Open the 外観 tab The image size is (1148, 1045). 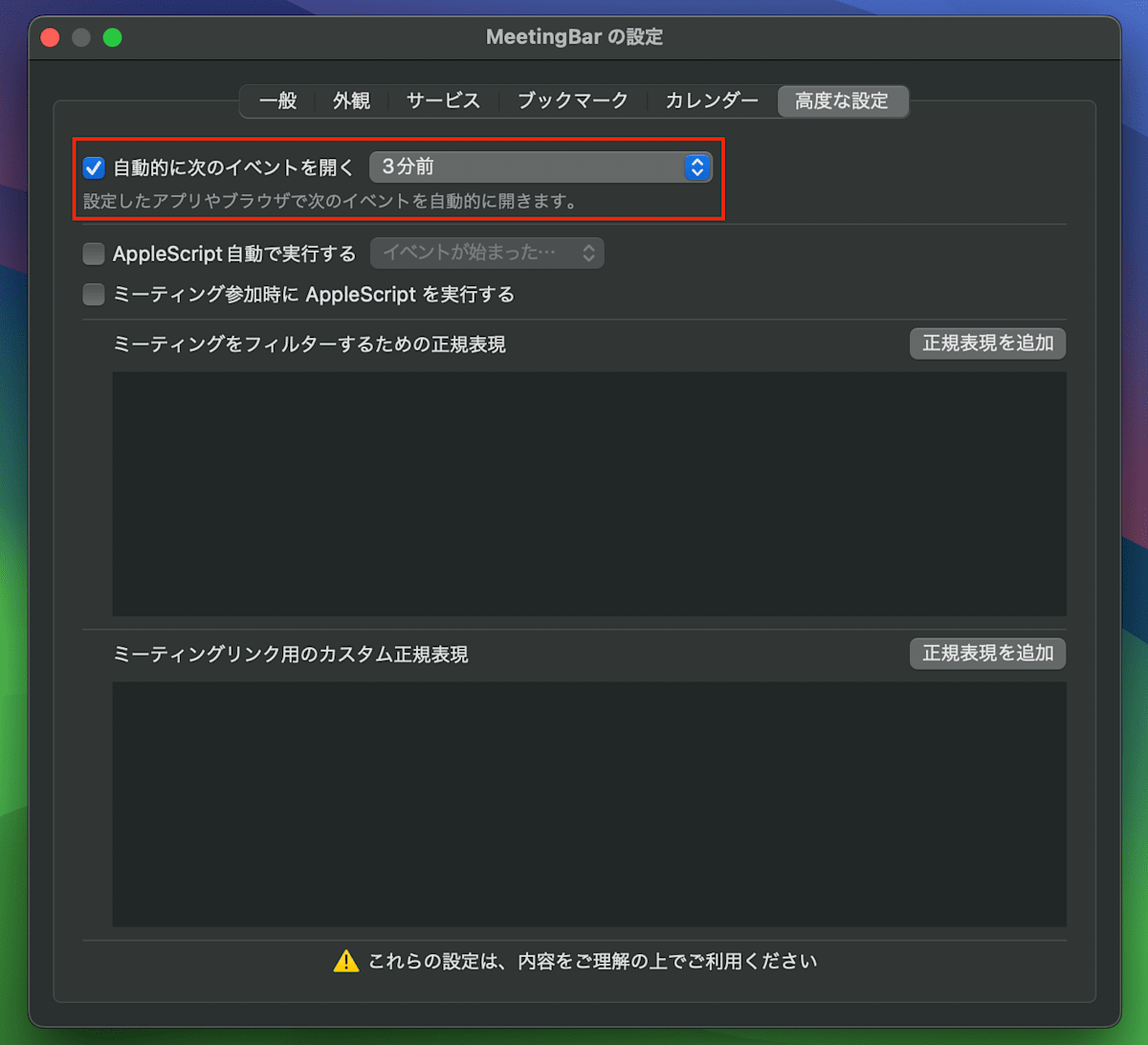pyautogui.click(x=351, y=101)
